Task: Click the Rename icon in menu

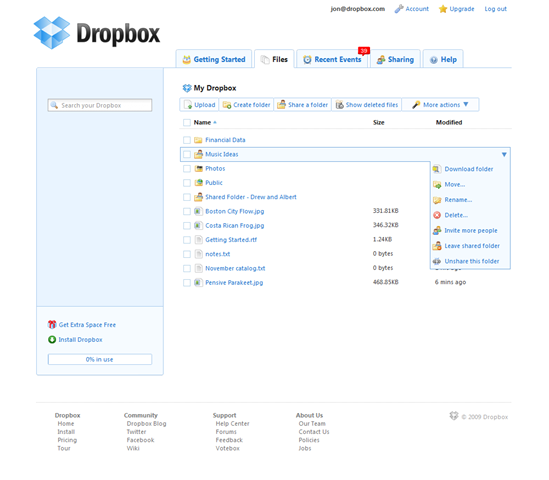Action: point(437,200)
